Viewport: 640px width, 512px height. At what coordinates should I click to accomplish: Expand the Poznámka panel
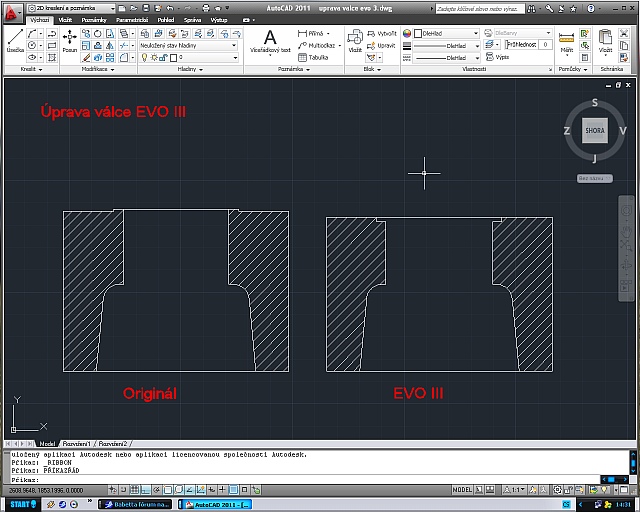pyautogui.click(x=294, y=69)
